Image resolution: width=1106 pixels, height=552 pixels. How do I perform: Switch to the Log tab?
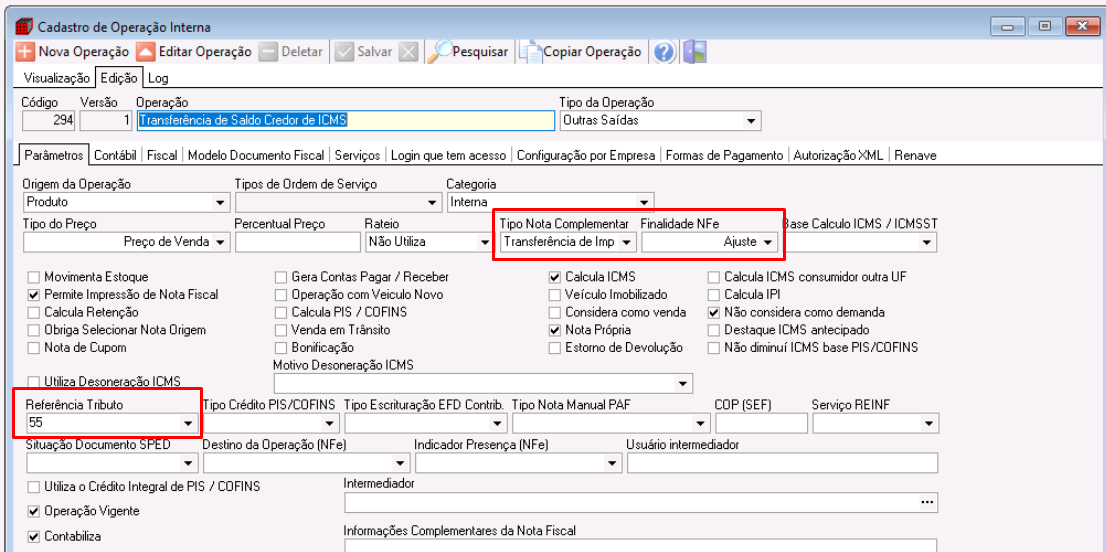pyautogui.click(x=158, y=78)
